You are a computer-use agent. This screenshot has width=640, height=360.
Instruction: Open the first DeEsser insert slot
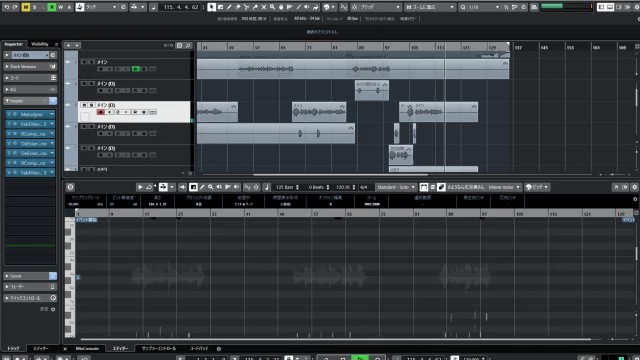(x=30, y=144)
